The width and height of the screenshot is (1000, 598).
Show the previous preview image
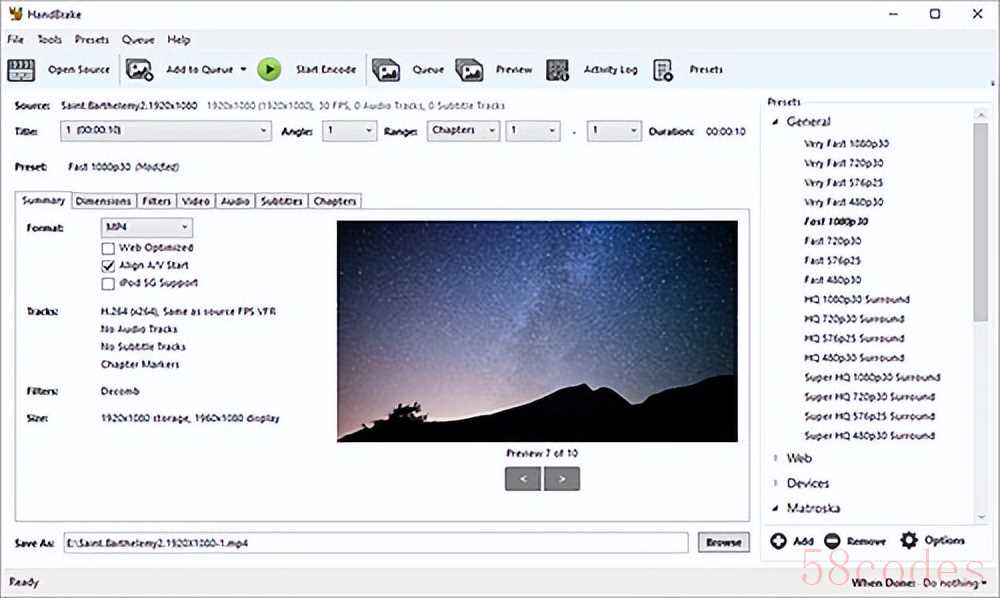(x=523, y=479)
